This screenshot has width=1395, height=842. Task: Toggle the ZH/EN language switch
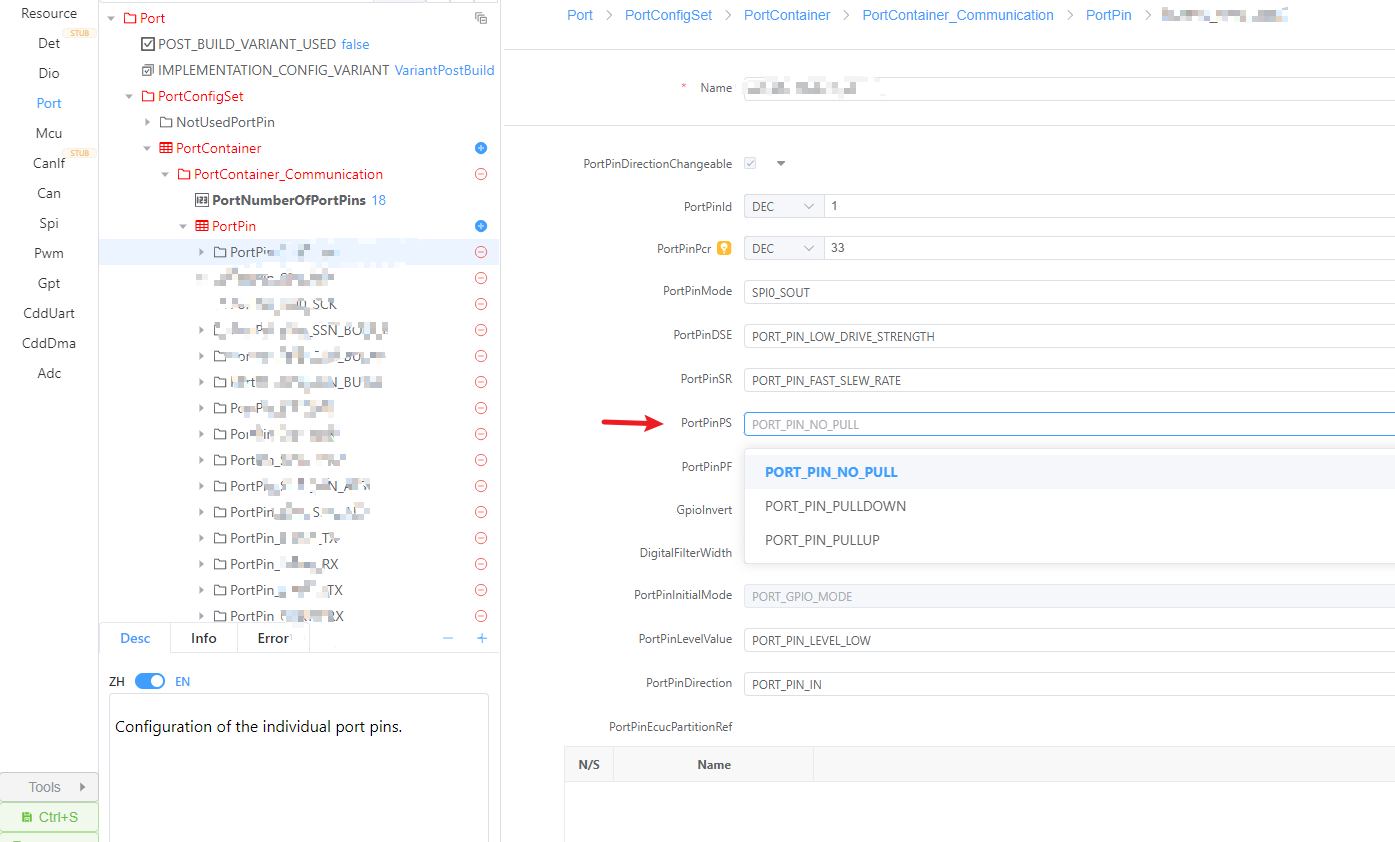(150, 681)
